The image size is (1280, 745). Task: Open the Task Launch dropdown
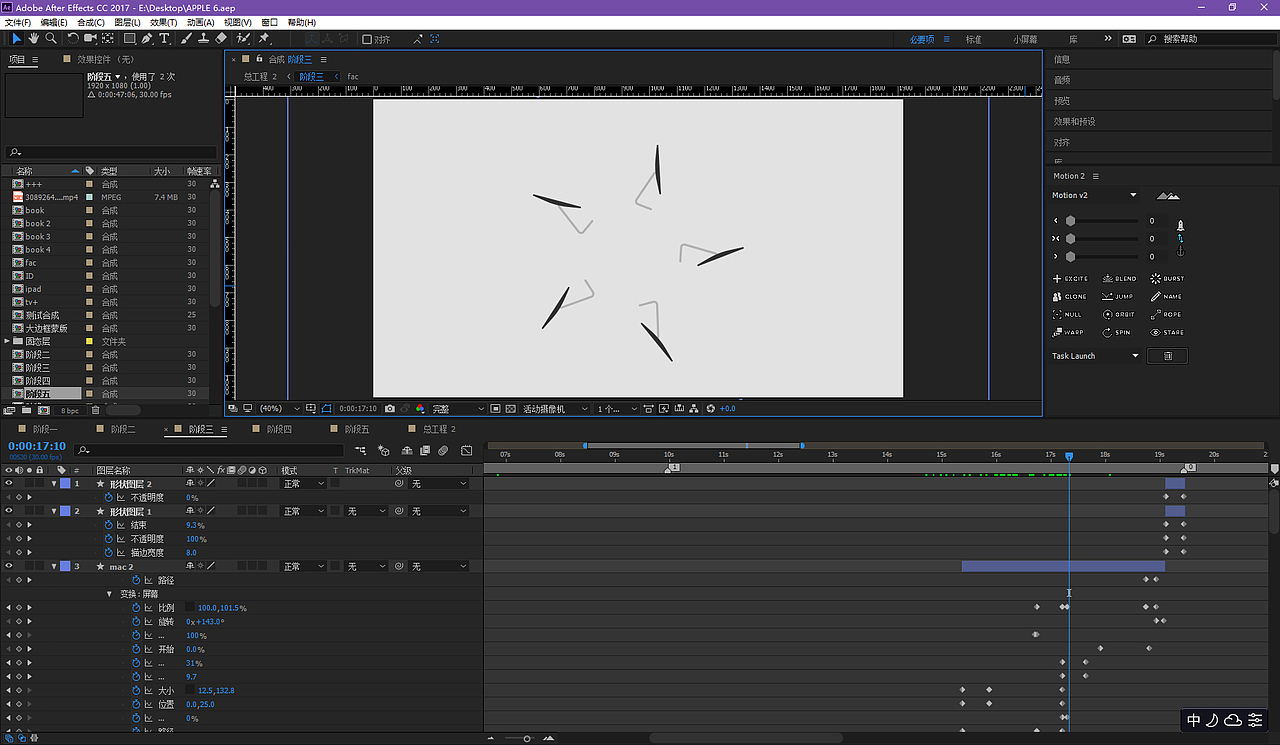1095,356
